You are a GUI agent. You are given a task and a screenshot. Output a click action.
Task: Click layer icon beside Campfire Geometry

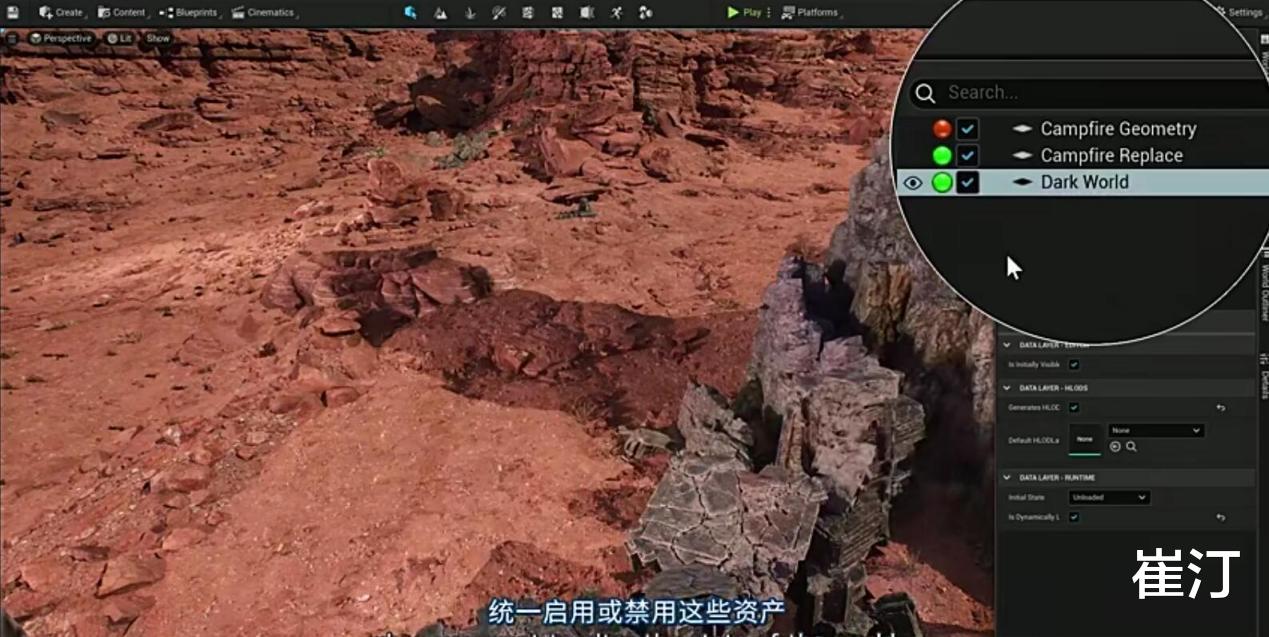pyautogui.click(x=1021, y=129)
